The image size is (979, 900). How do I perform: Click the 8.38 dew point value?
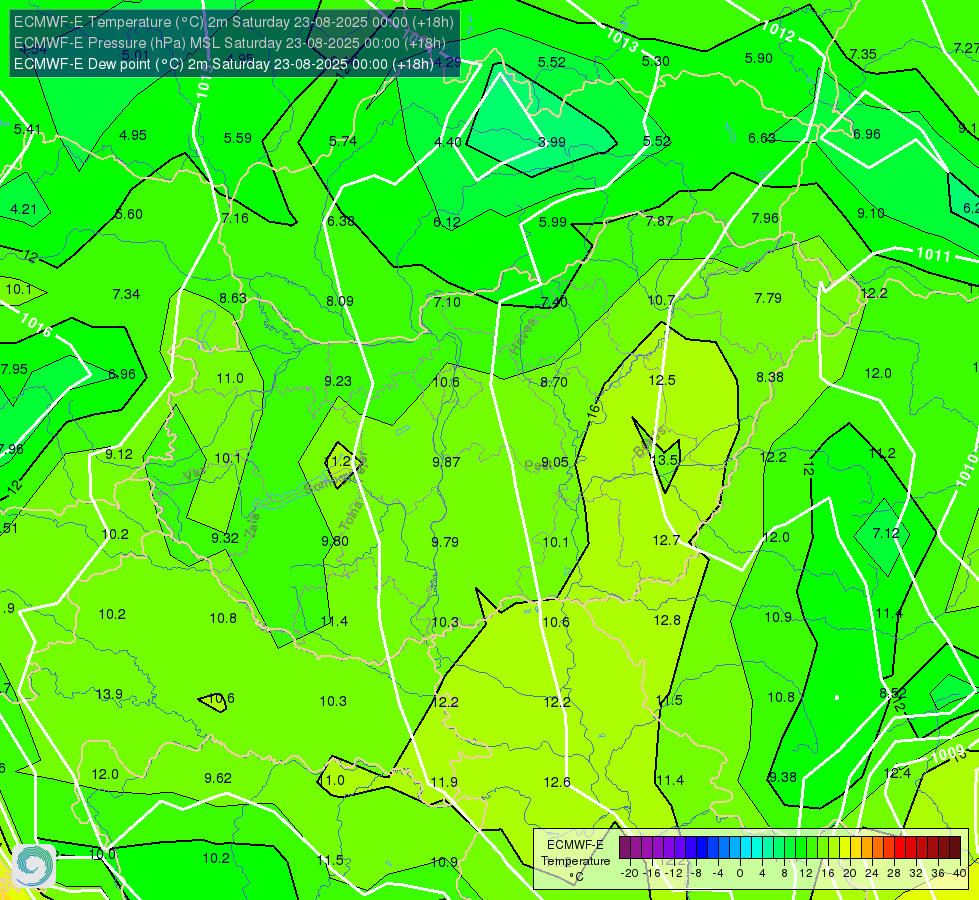pyautogui.click(x=770, y=377)
